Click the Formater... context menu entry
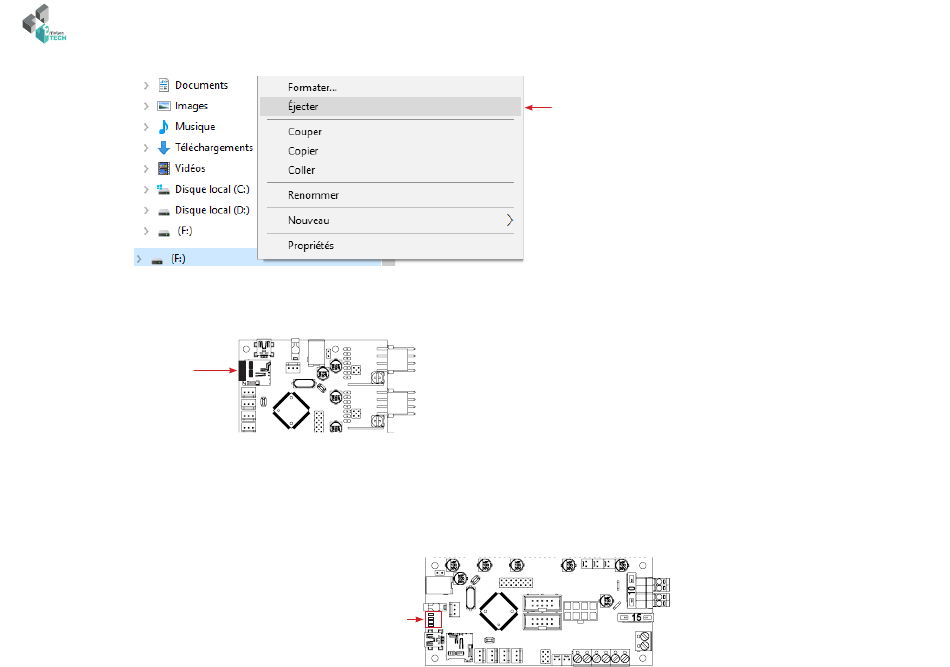 (x=312, y=87)
